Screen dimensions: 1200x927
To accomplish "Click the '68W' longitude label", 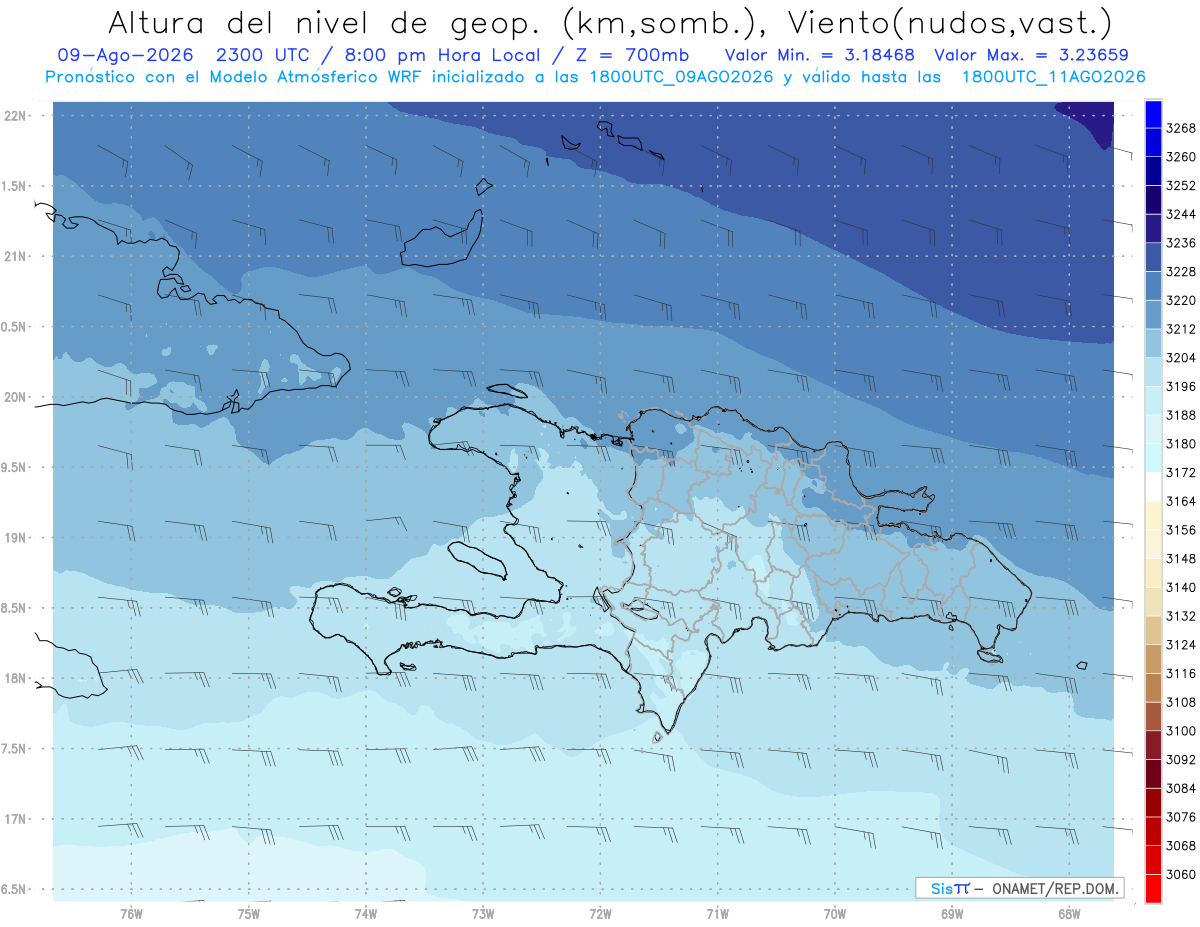I will 1069,914.
